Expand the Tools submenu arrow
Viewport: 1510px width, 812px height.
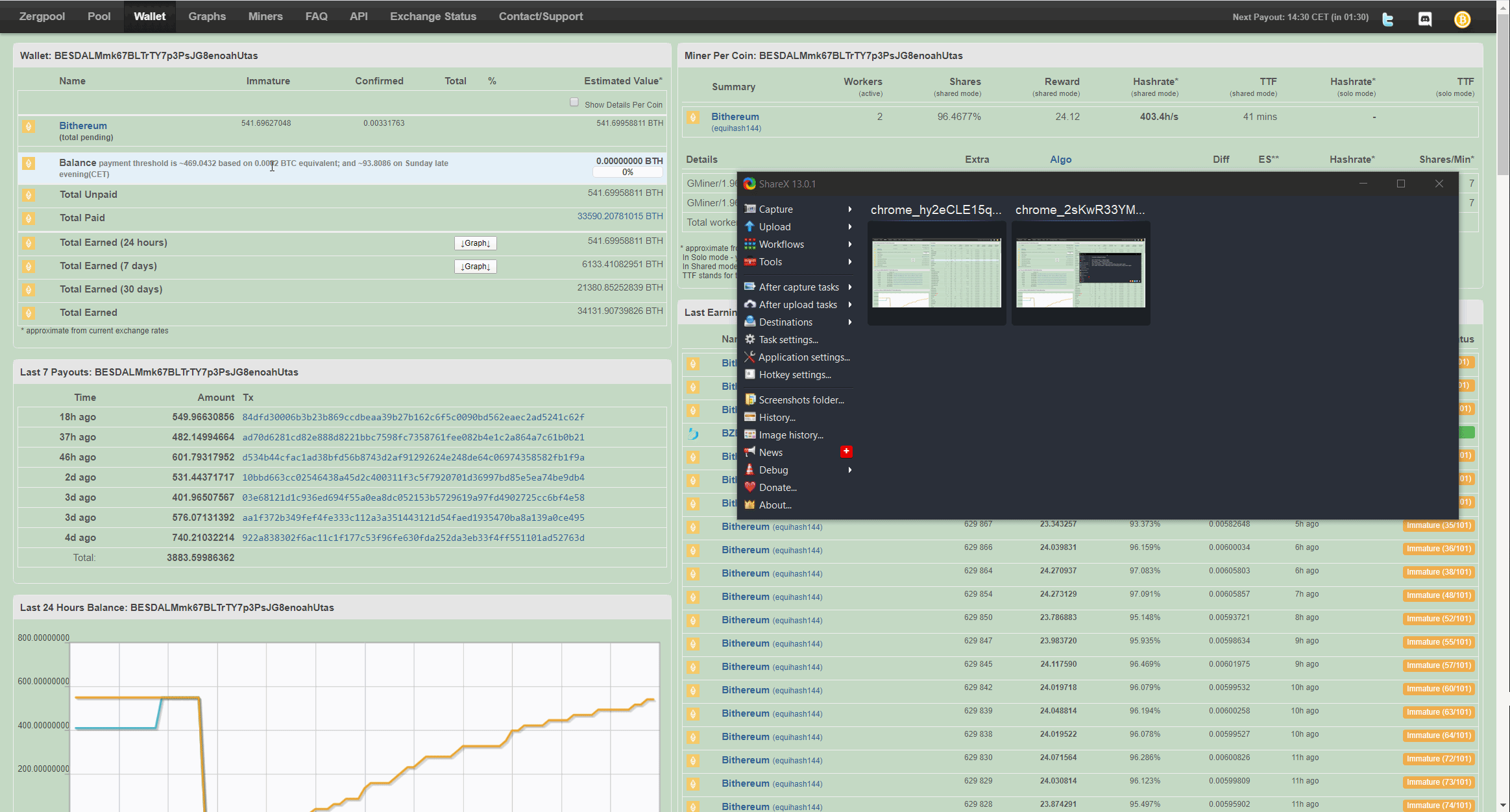tap(849, 261)
